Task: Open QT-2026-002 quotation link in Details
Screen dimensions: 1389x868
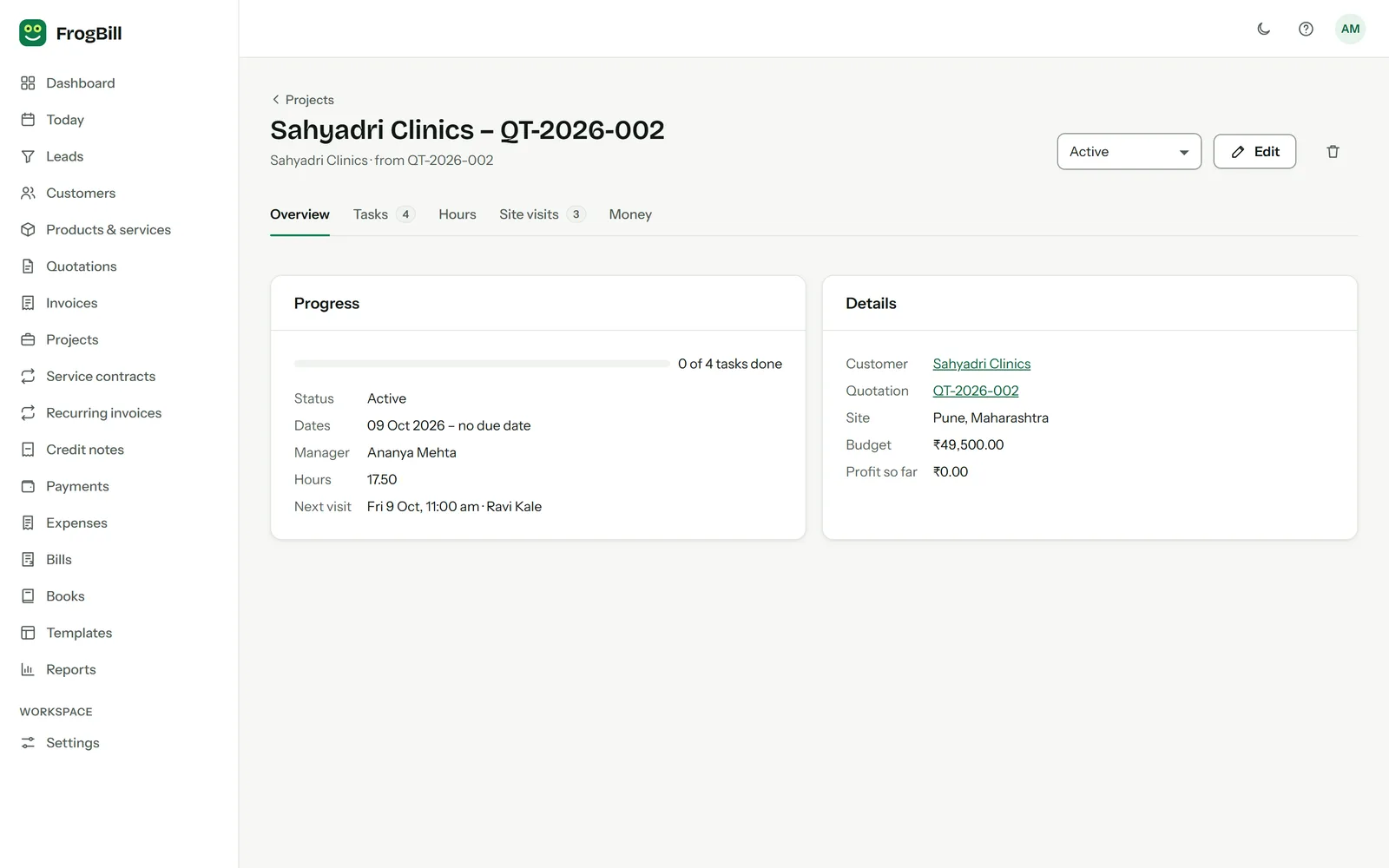Action: click(x=976, y=391)
